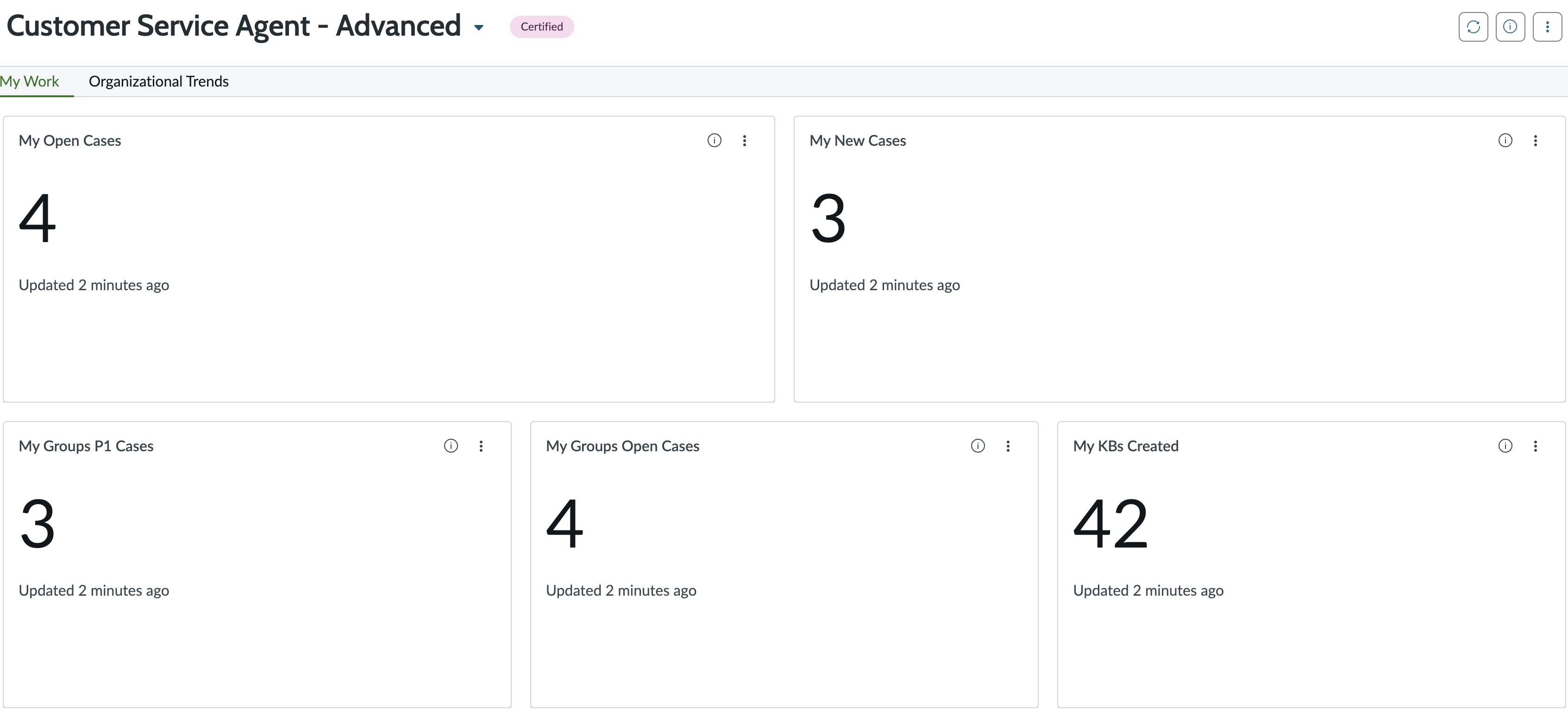Click the My New Cases score value 3
Viewport: 1568px width, 710px height.
pos(828,218)
